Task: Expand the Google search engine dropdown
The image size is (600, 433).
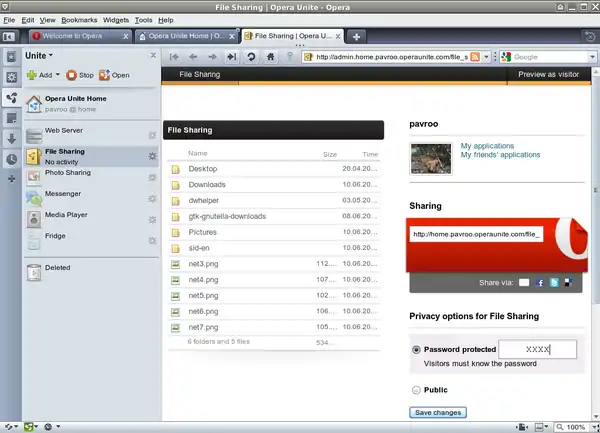Action: pos(507,57)
